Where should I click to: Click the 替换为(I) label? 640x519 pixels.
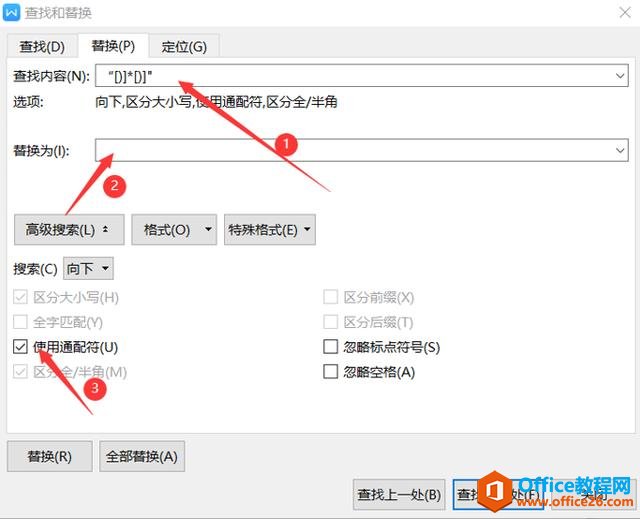[x=41, y=151]
